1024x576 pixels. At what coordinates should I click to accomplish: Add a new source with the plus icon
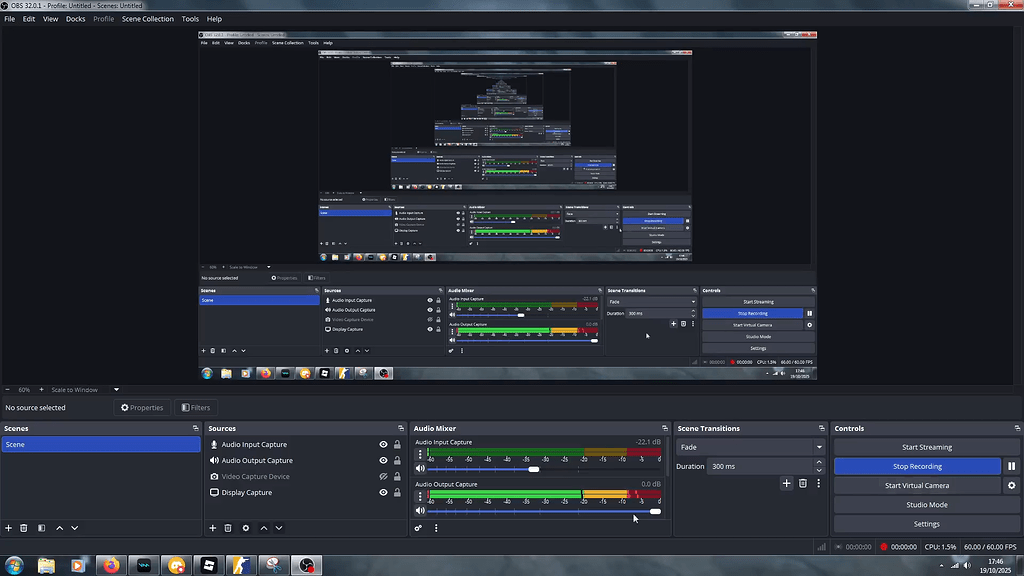click(211, 527)
